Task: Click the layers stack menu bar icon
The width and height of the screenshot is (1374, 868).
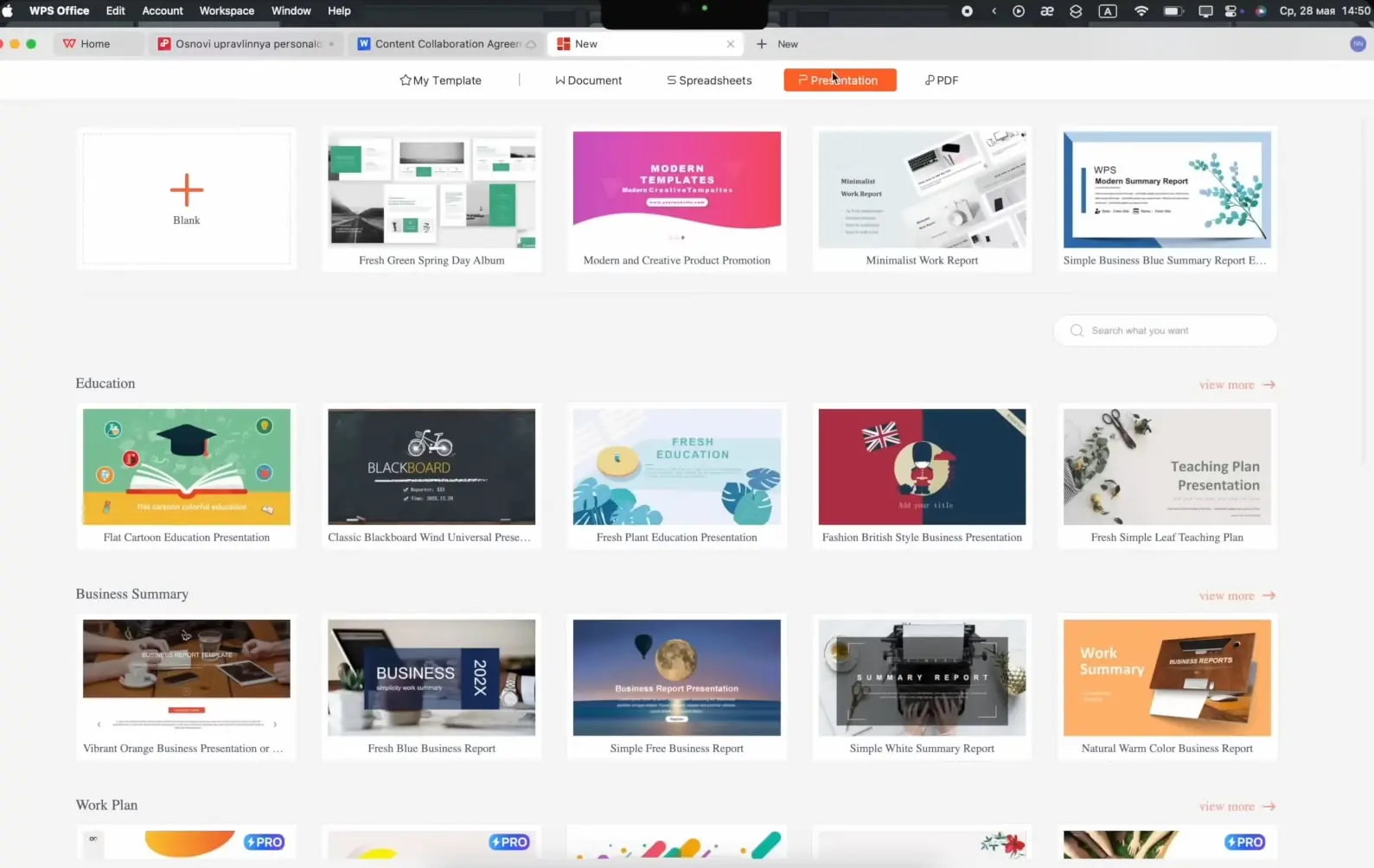Action: click(x=1076, y=11)
